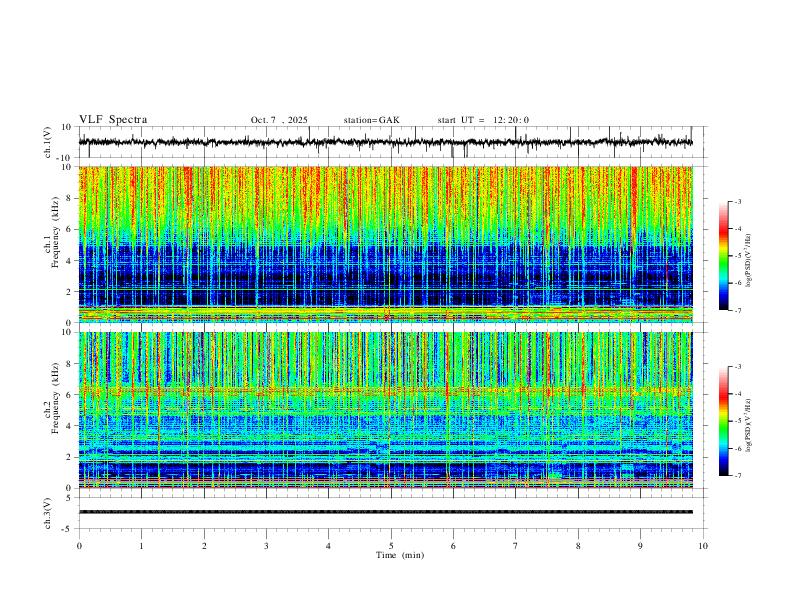792x612 pixels.
Task: Click the "2" kHz tick of ch.1 spectrogram
Action: (70, 292)
